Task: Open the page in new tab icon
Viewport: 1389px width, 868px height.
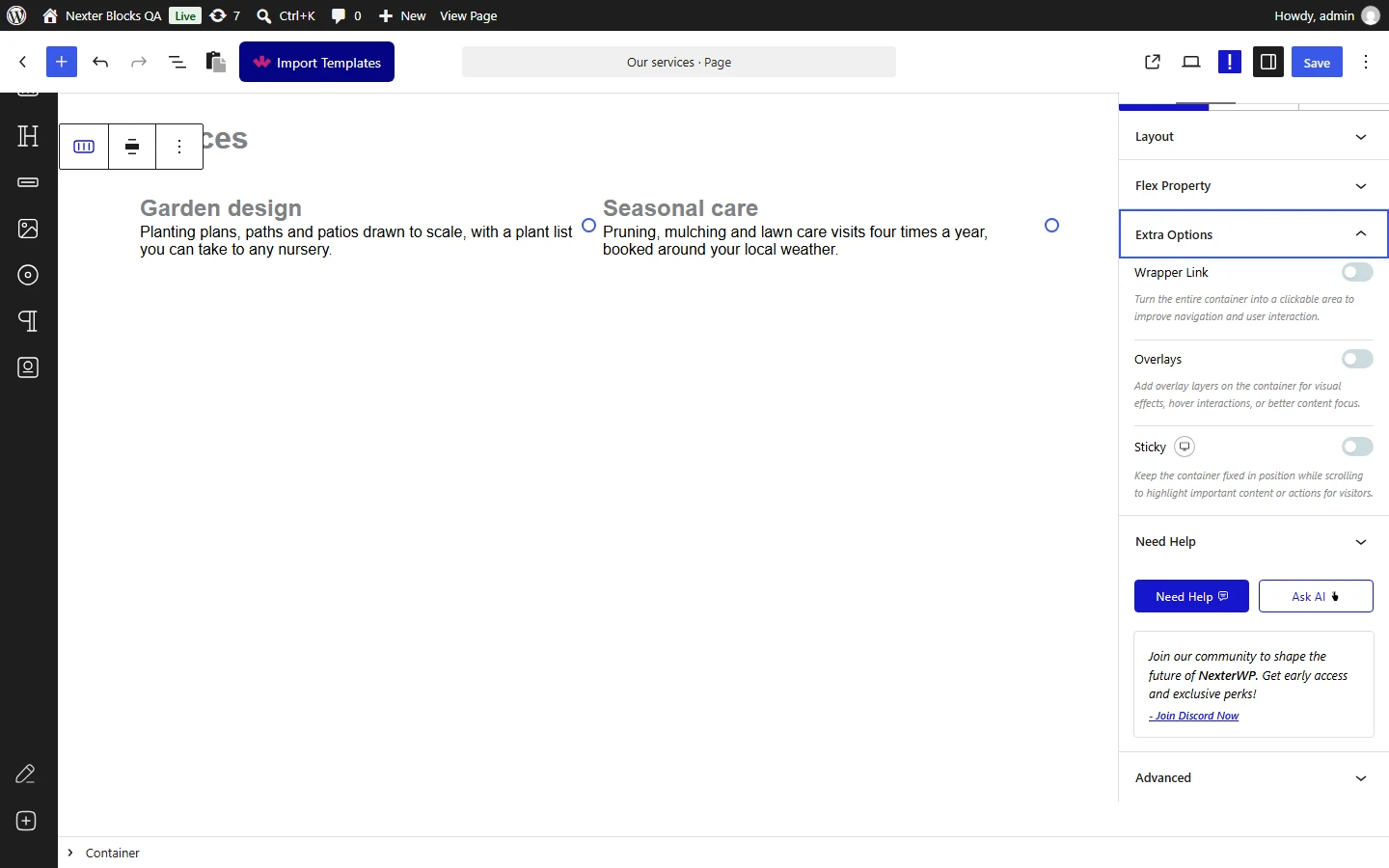Action: pyautogui.click(x=1153, y=62)
